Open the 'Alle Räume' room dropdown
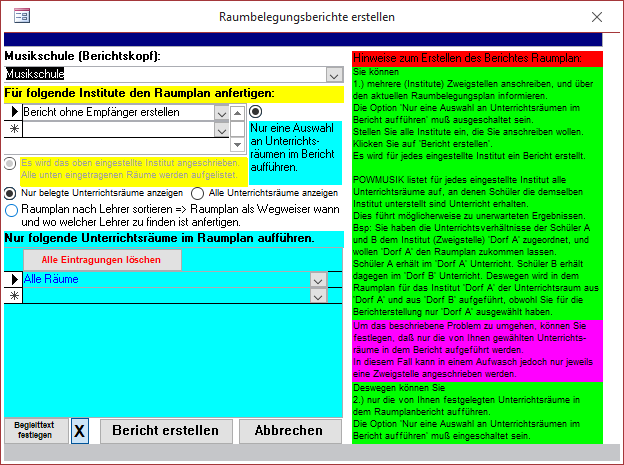Screen dimensions: 624x465 (318, 280)
